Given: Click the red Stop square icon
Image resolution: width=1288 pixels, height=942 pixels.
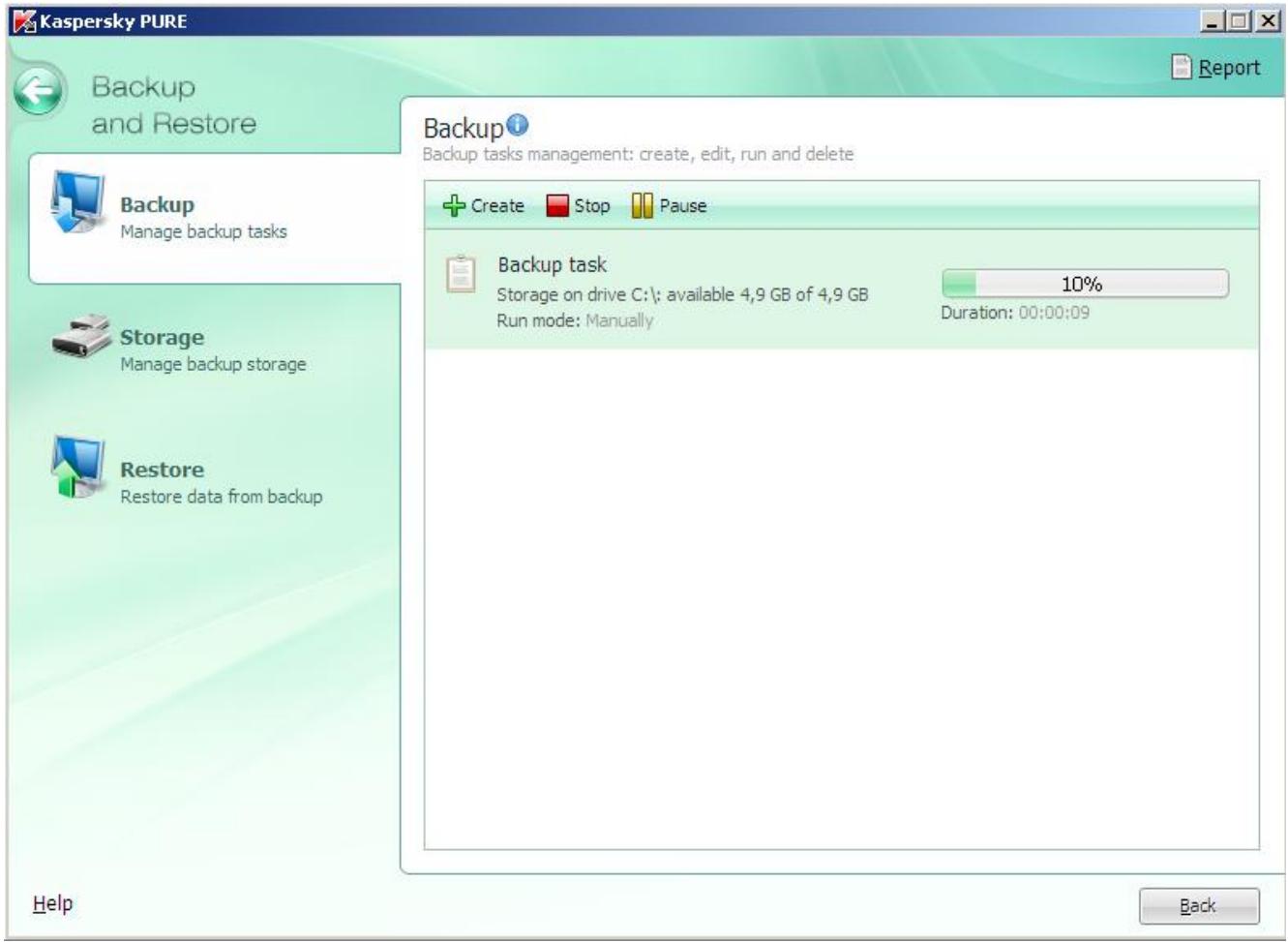Looking at the screenshot, I should [x=557, y=205].
